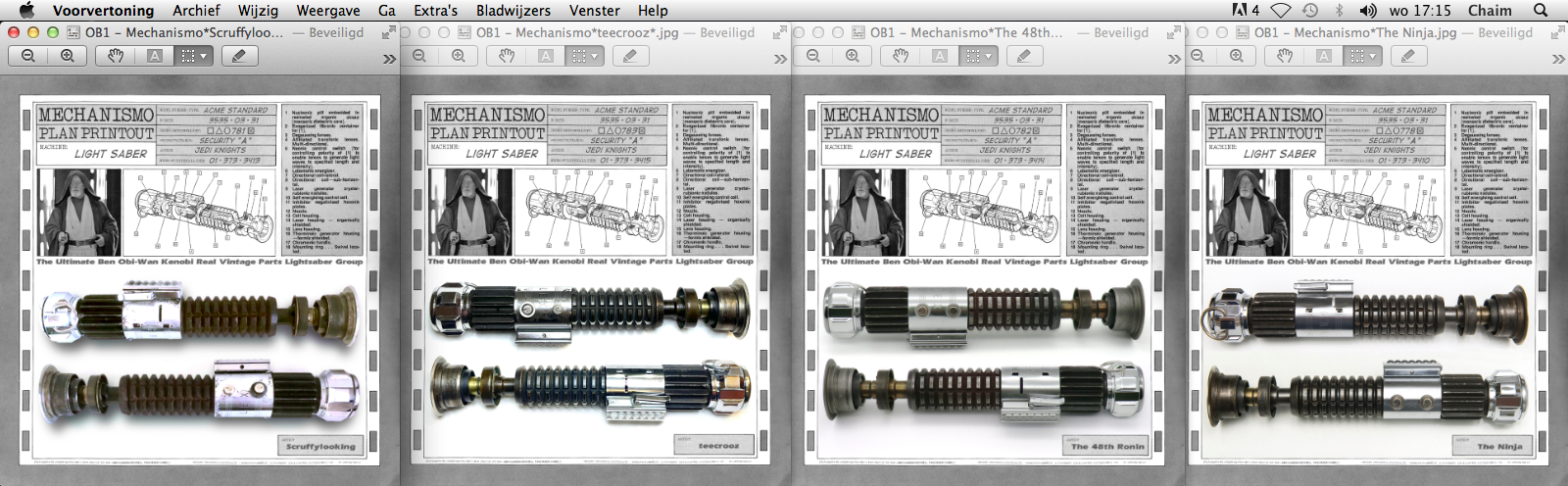Open the Wi-Fi status menu
This screenshot has width=1568, height=486.
point(1281,10)
